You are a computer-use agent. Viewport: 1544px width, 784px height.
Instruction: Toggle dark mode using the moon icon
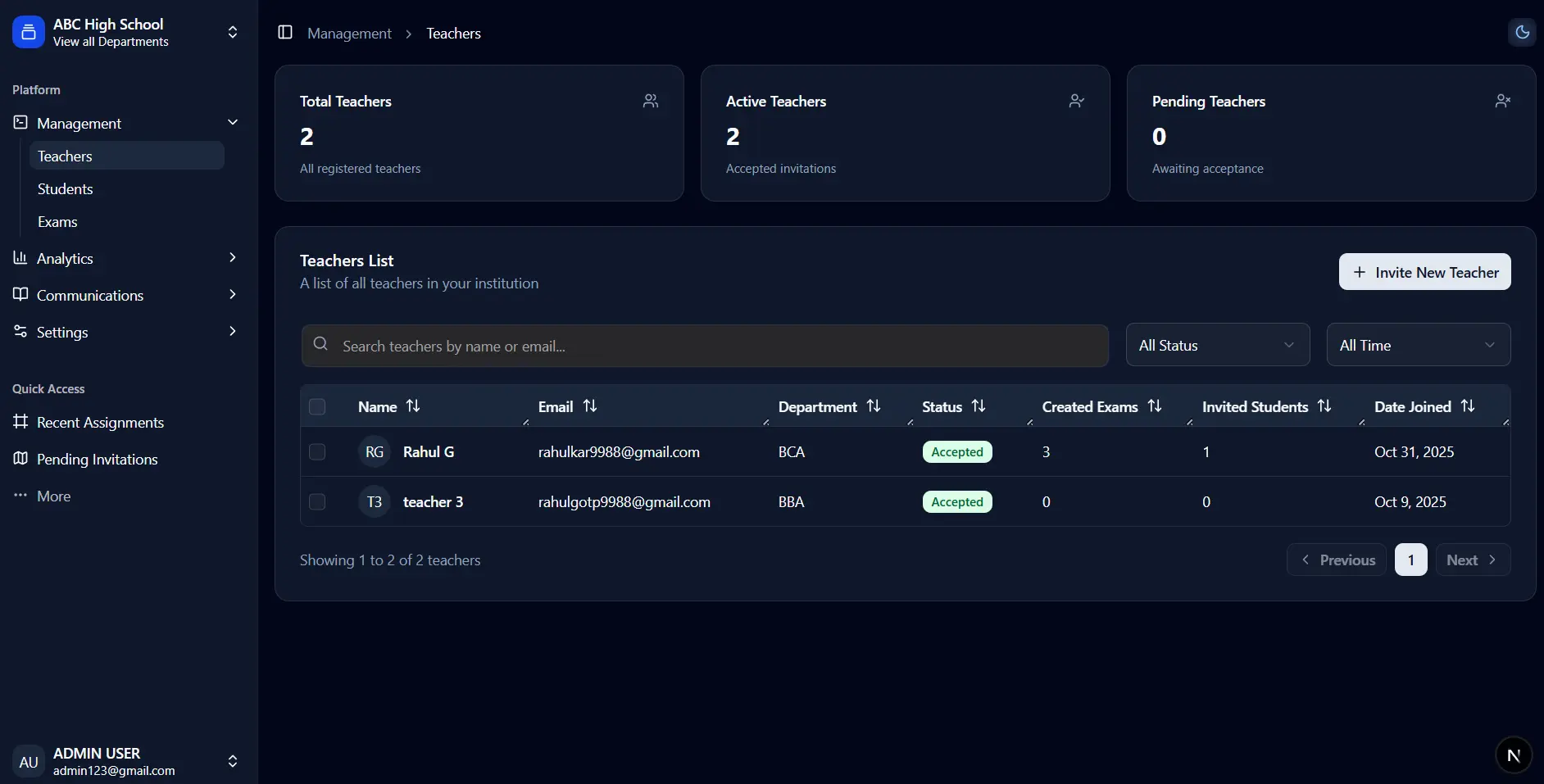pos(1523,32)
